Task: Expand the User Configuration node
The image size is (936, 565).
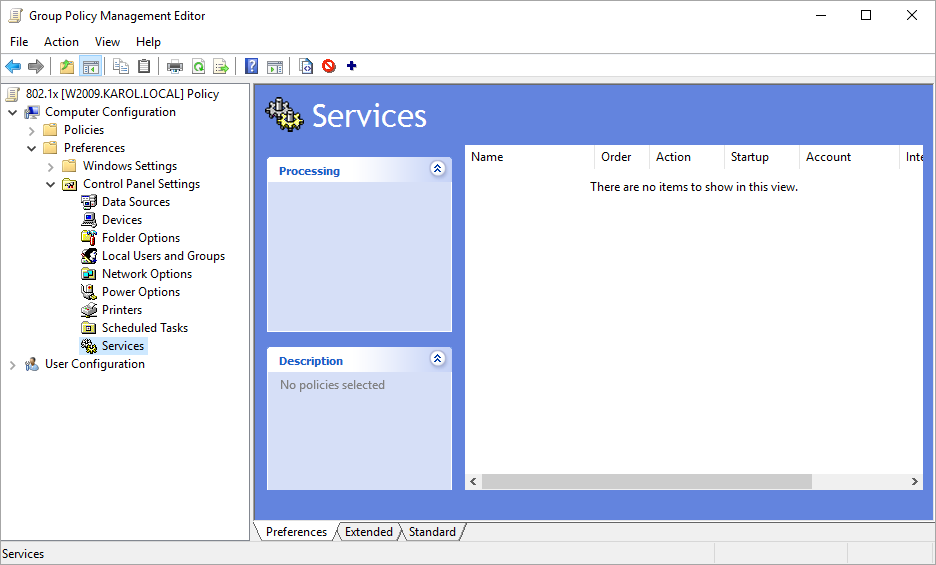Action: point(12,365)
